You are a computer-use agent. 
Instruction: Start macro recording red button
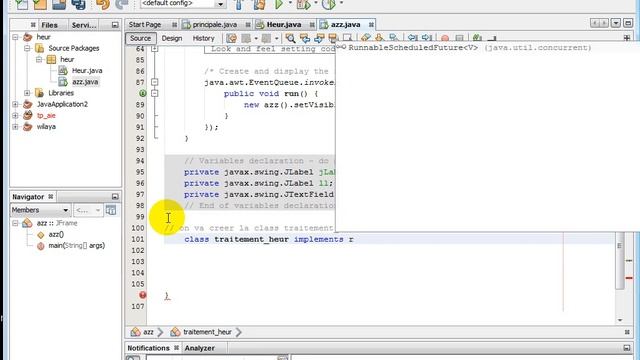pyautogui.click(x=445, y=39)
